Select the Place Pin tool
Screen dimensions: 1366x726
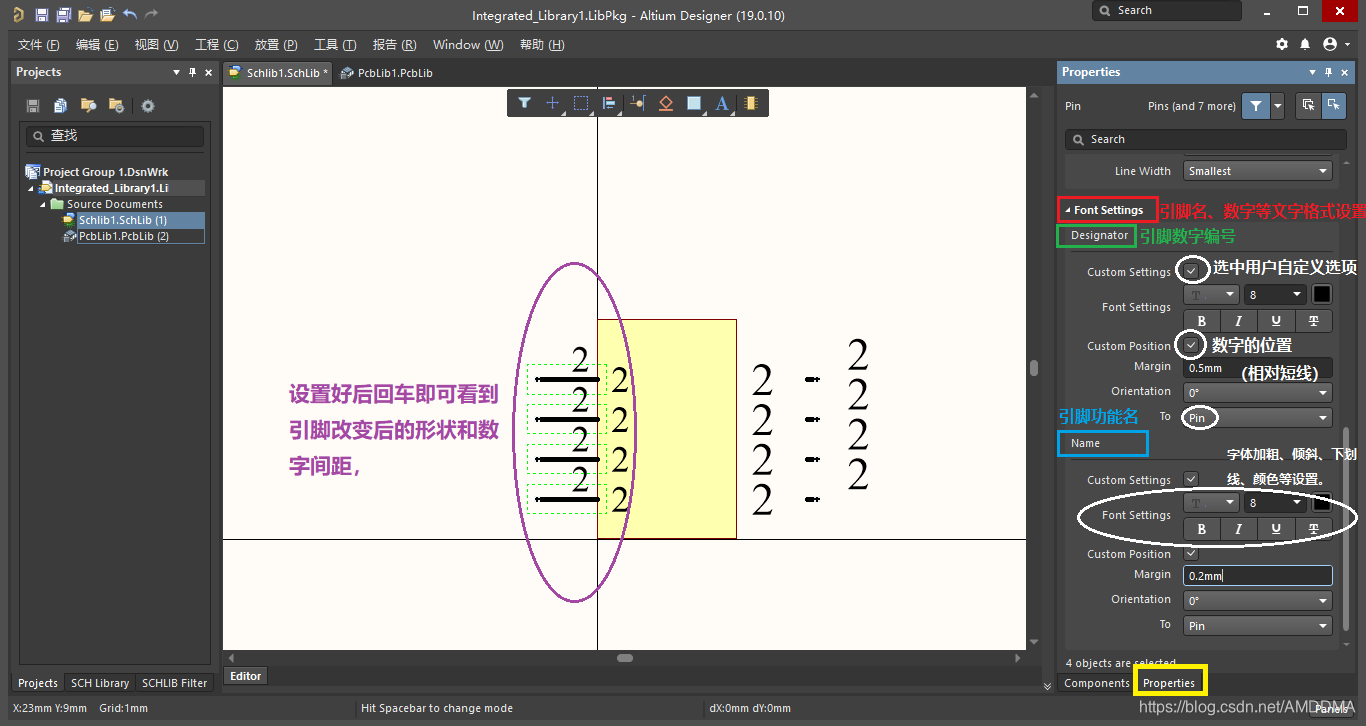click(x=637, y=103)
